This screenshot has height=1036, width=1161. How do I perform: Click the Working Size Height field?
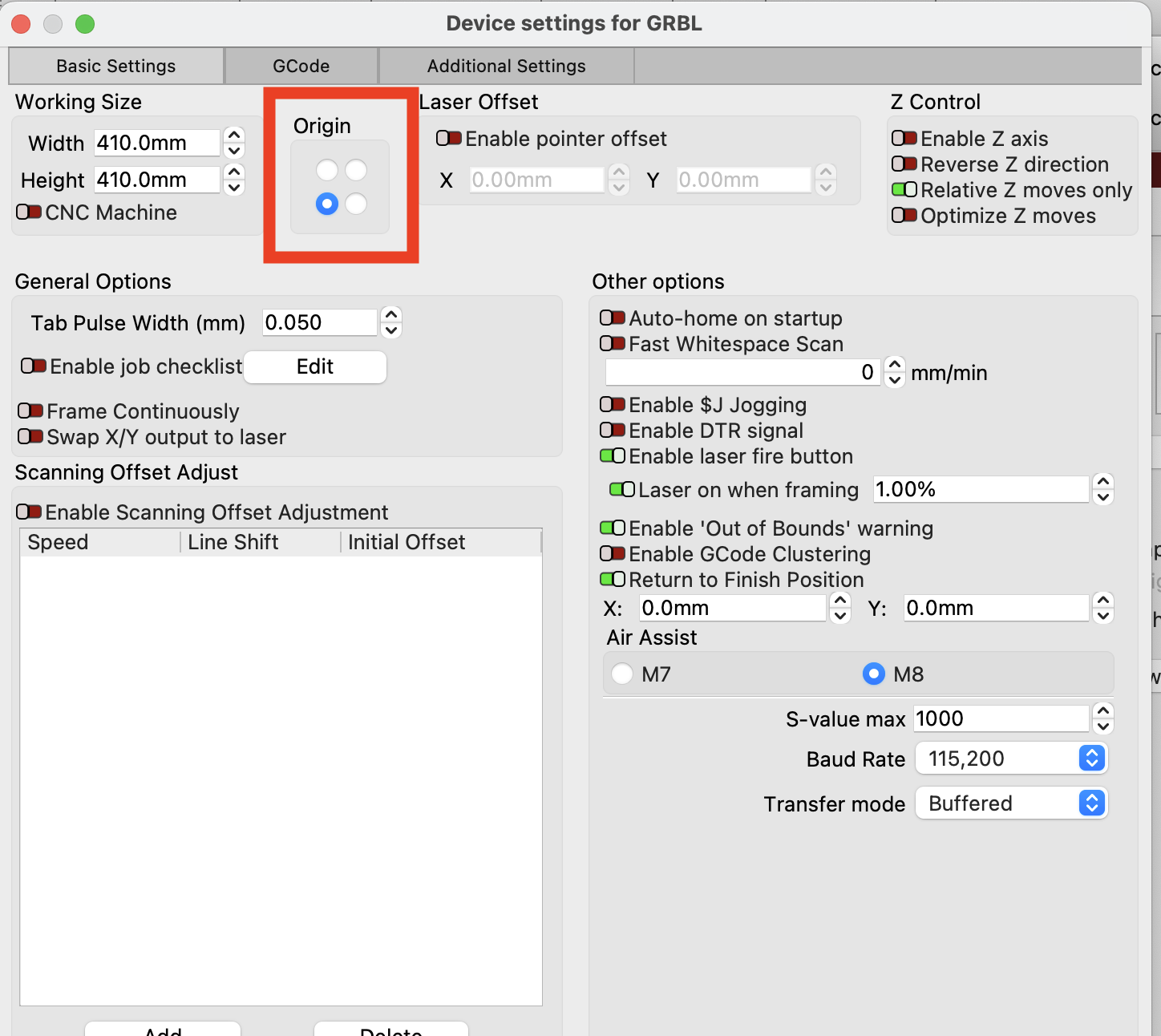(157, 180)
